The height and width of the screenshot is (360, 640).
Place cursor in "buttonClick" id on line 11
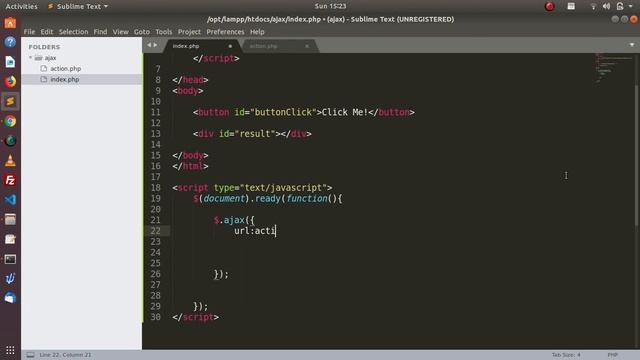[x=283, y=112]
